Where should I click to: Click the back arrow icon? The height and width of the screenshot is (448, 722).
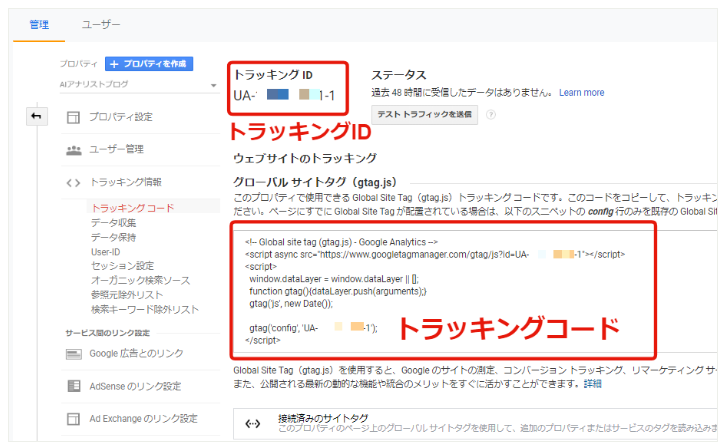tap(36, 116)
